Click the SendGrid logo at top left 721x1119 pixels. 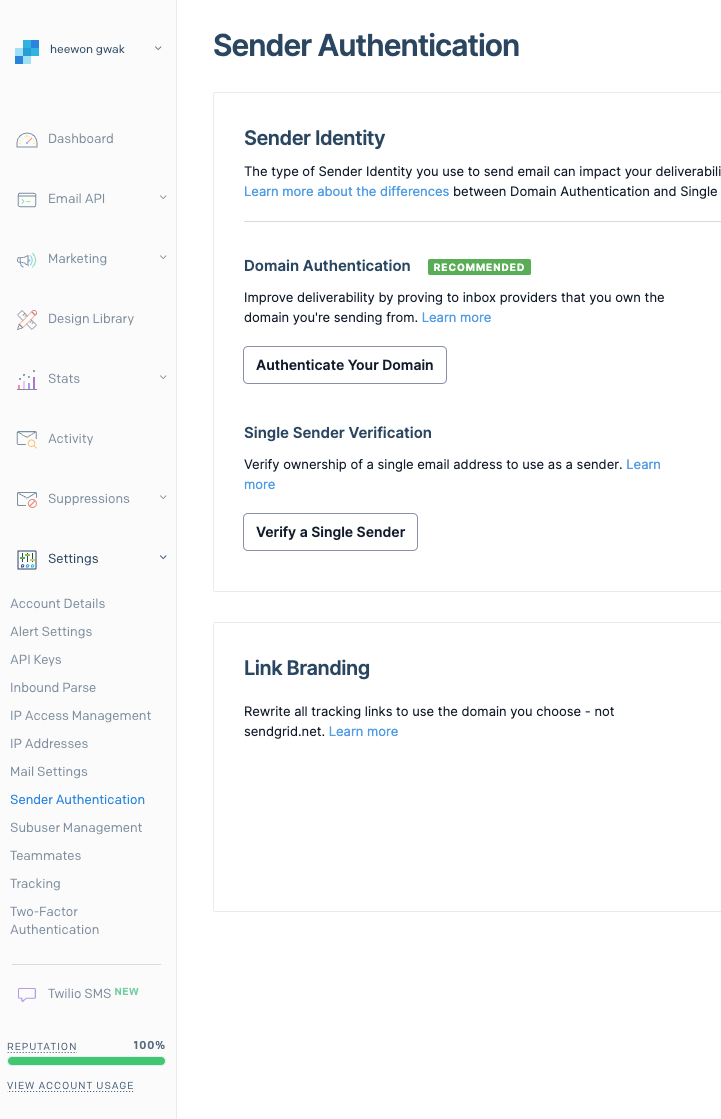pyautogui.click(x=27, y=49)
